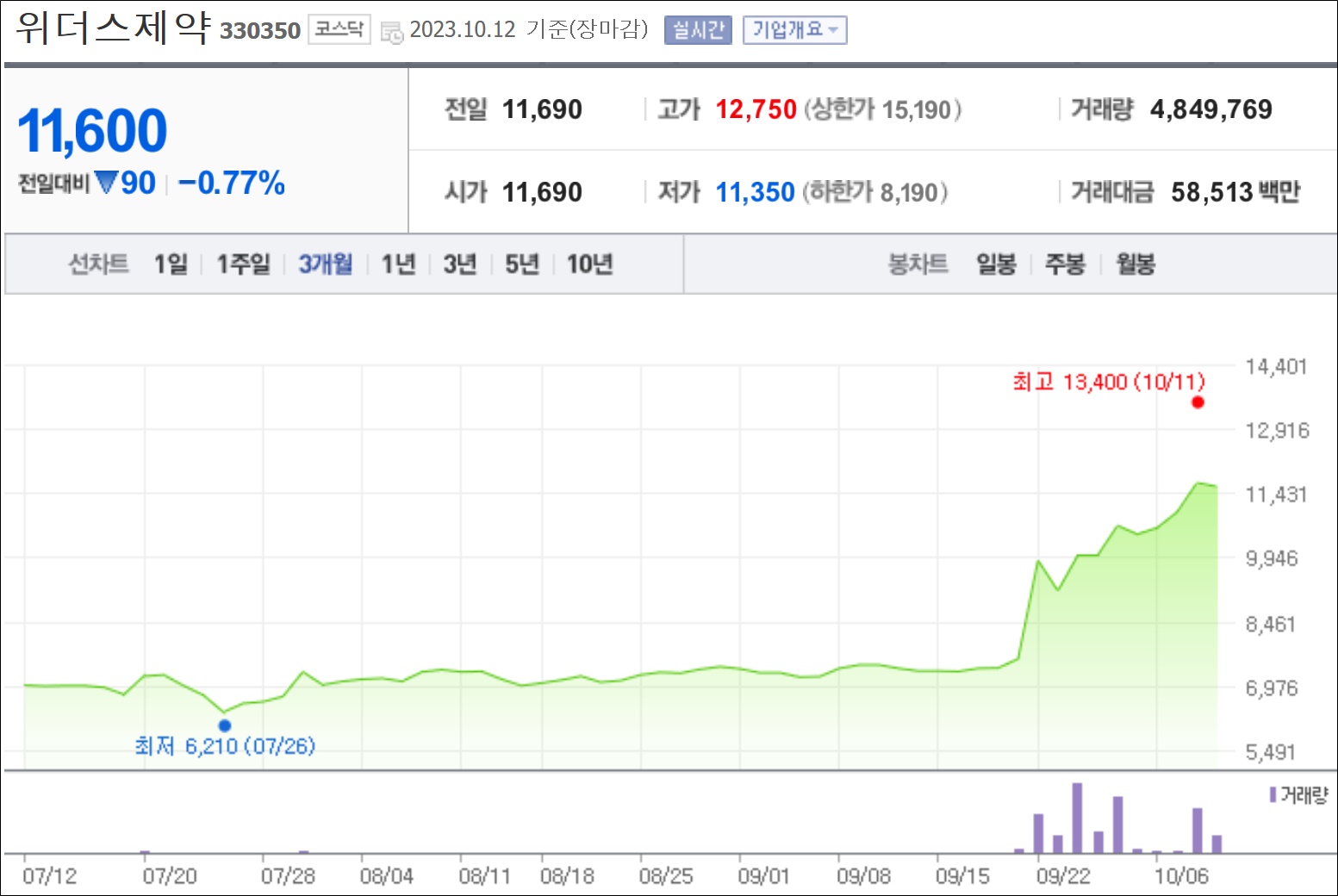Screen dimensions: 1338x896
Task: Click the 07/12 date axis label
Action: tap(49, 876)
